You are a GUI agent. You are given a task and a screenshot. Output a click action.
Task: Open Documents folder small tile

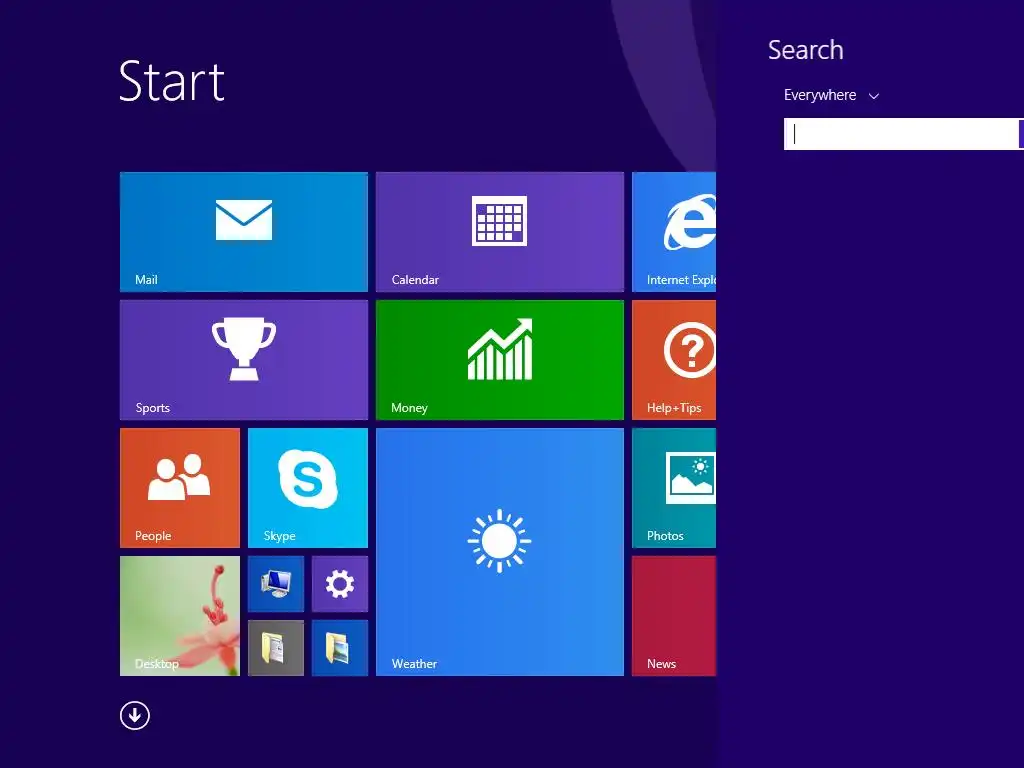coord(276,648)
